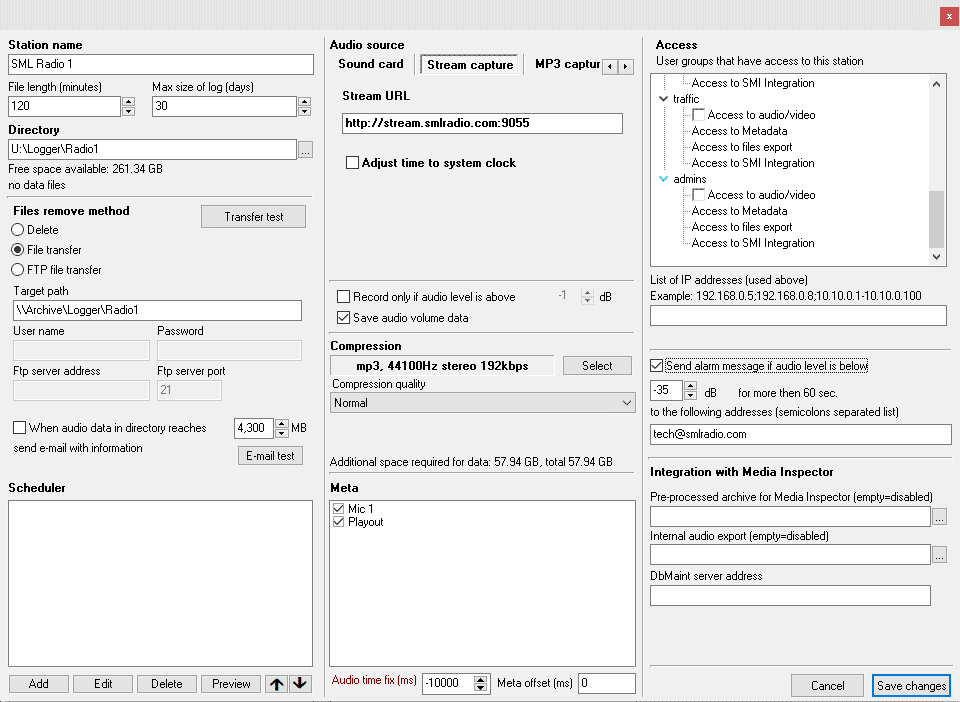Browse for internal audio export folder
The width and height of the screenshot is (960, 702).
939,555
